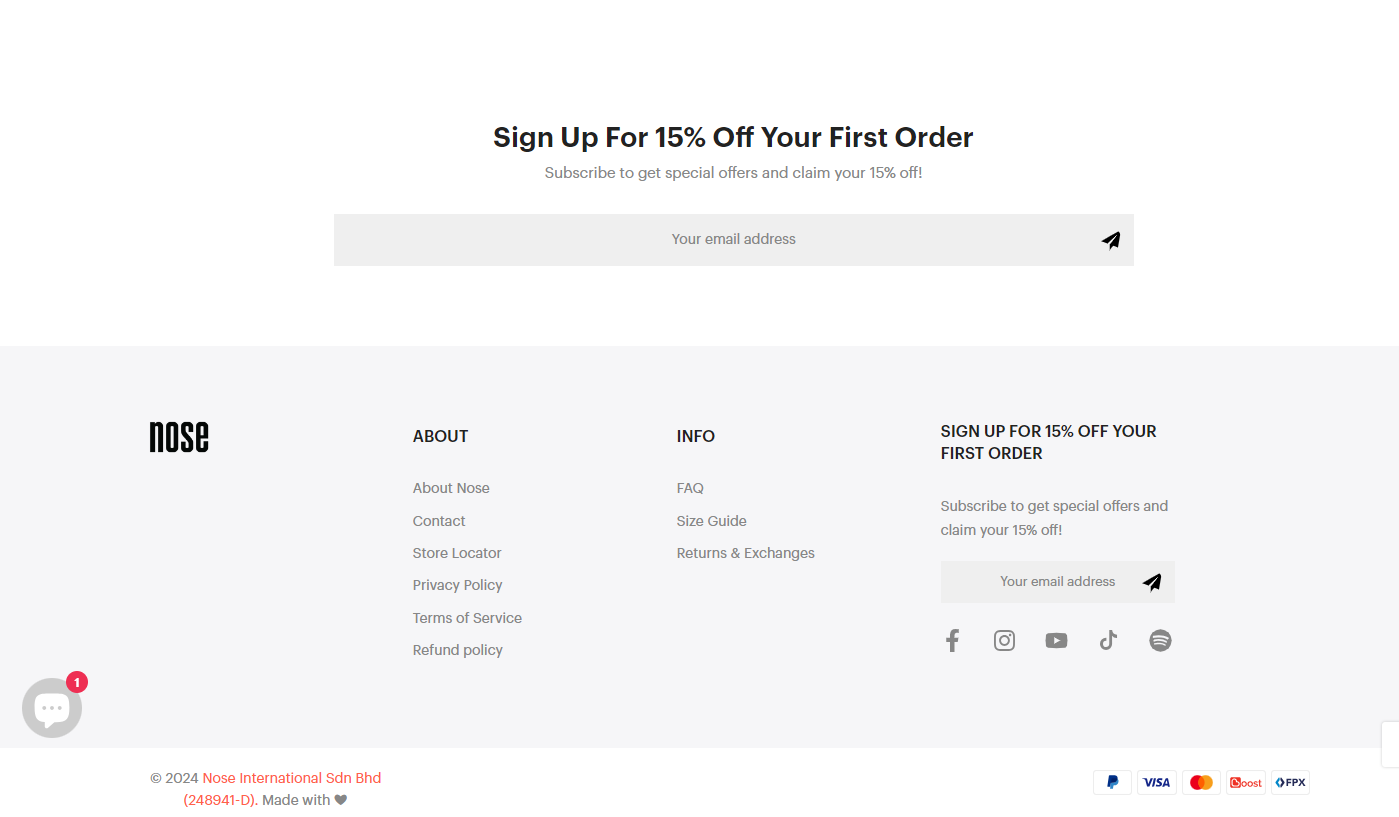The height and width of the screenshot is (817, 1399).
Task: Open the About Nose link
Action: tap(451, 488)
